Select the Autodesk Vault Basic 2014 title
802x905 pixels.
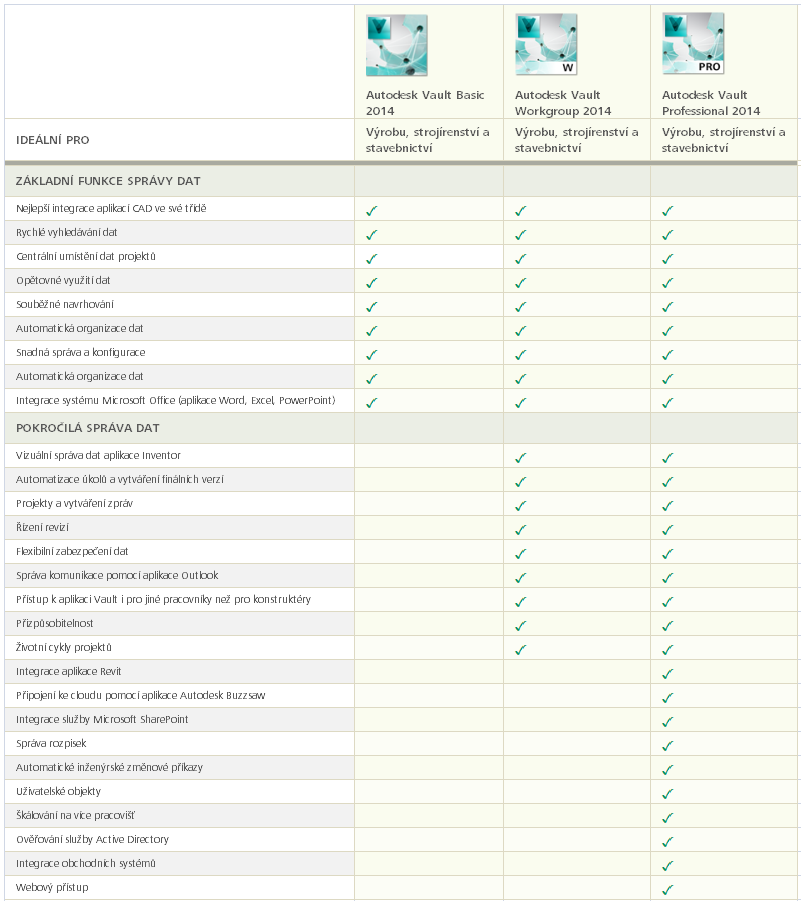425,103
